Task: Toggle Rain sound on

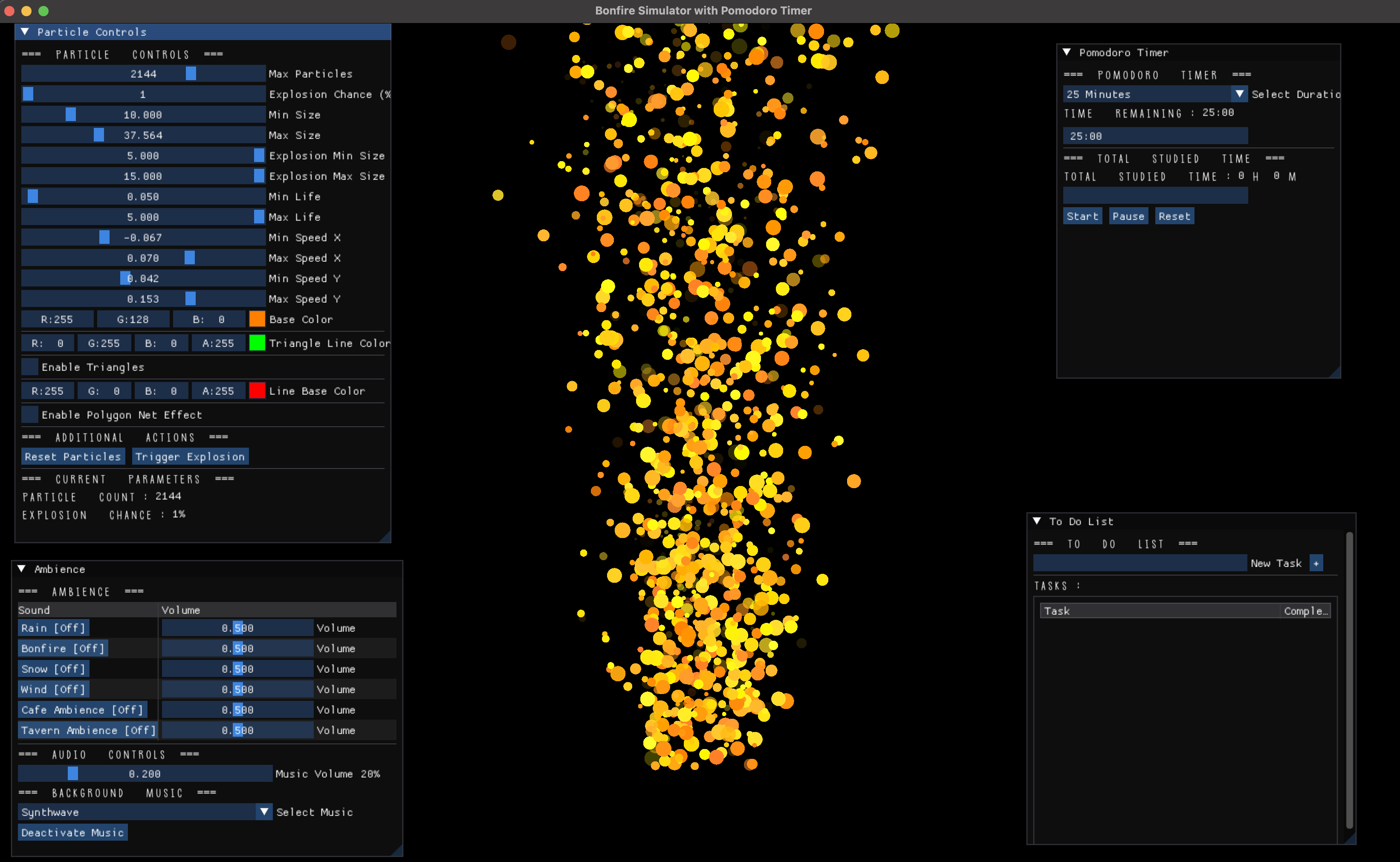Action: (x=54, y=628)
